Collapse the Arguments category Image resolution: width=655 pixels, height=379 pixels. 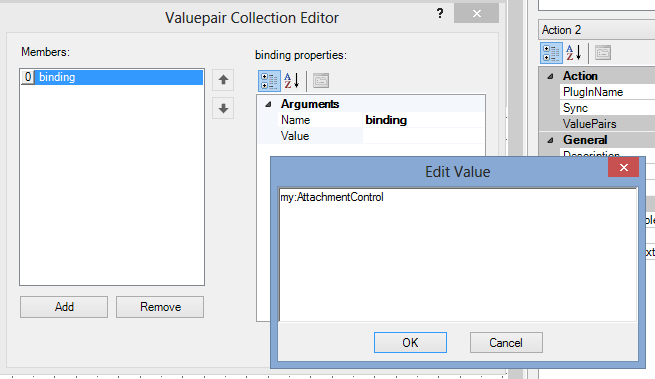[268, 104]
